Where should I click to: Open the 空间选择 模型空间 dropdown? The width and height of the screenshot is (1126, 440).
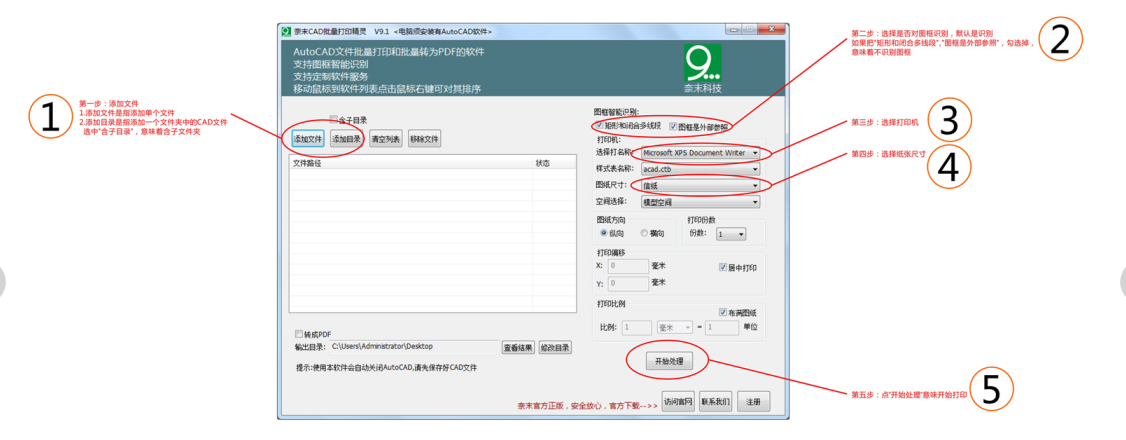point(699,202)
